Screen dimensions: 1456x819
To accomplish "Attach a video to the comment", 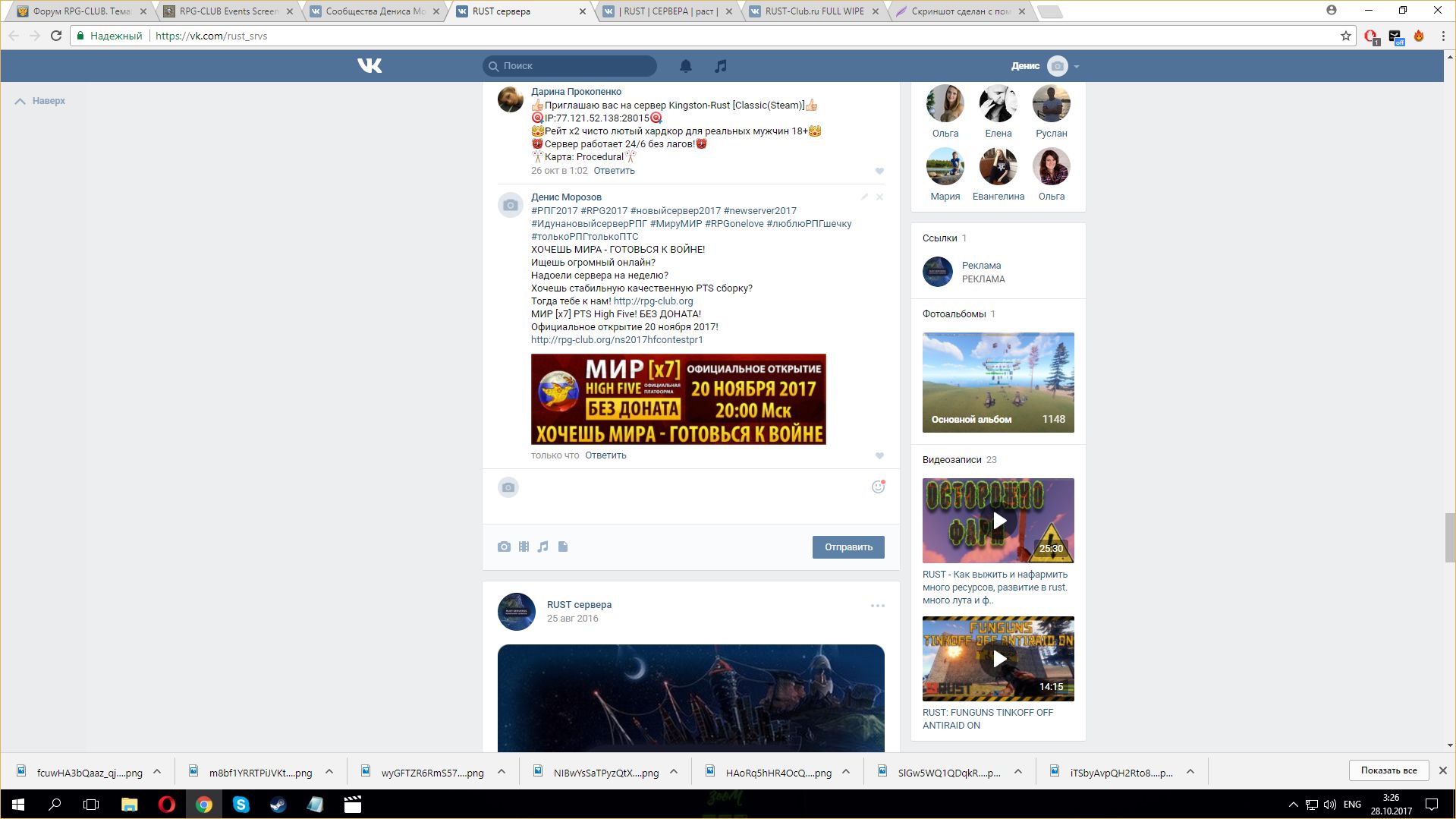I will (524, 547).
